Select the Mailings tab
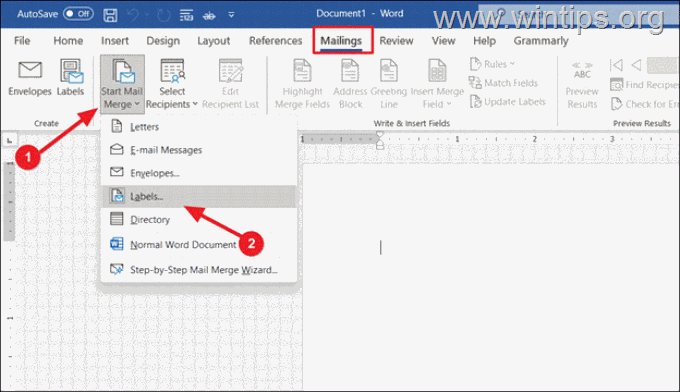Screen dimensions: 680x392 [x=341, y=41]
